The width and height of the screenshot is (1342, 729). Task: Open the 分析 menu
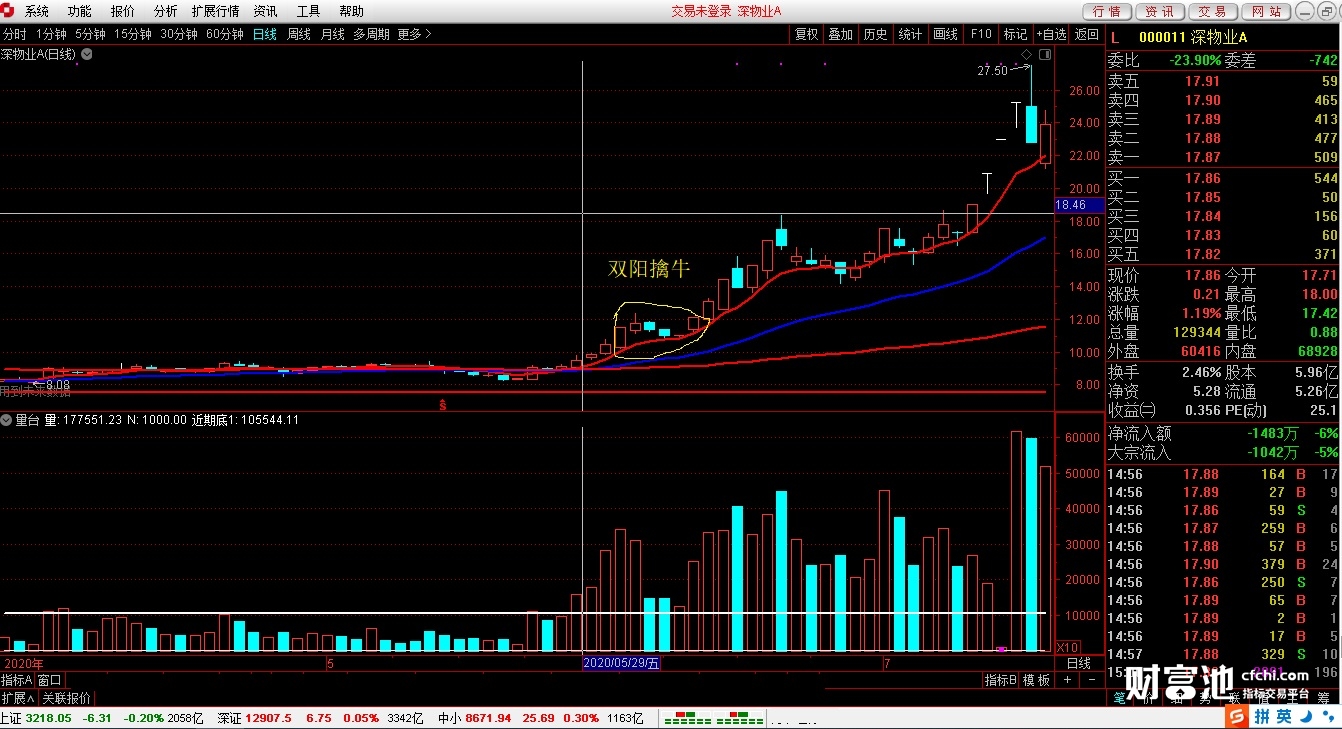pos(166,11)
